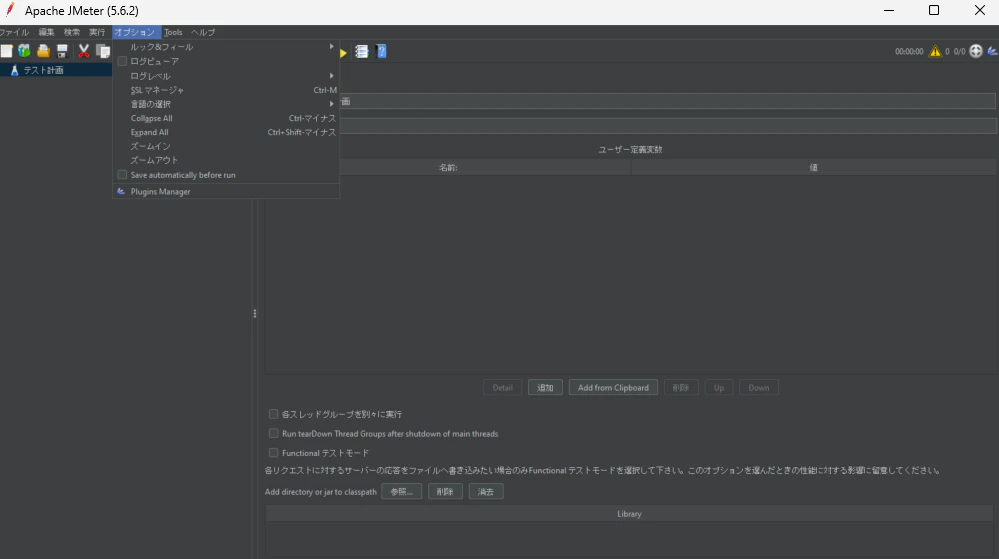The width and height of the screenshot is (999, 559).
Task: Click the yellow warning triangle error indicator
Action: point(935,51)
